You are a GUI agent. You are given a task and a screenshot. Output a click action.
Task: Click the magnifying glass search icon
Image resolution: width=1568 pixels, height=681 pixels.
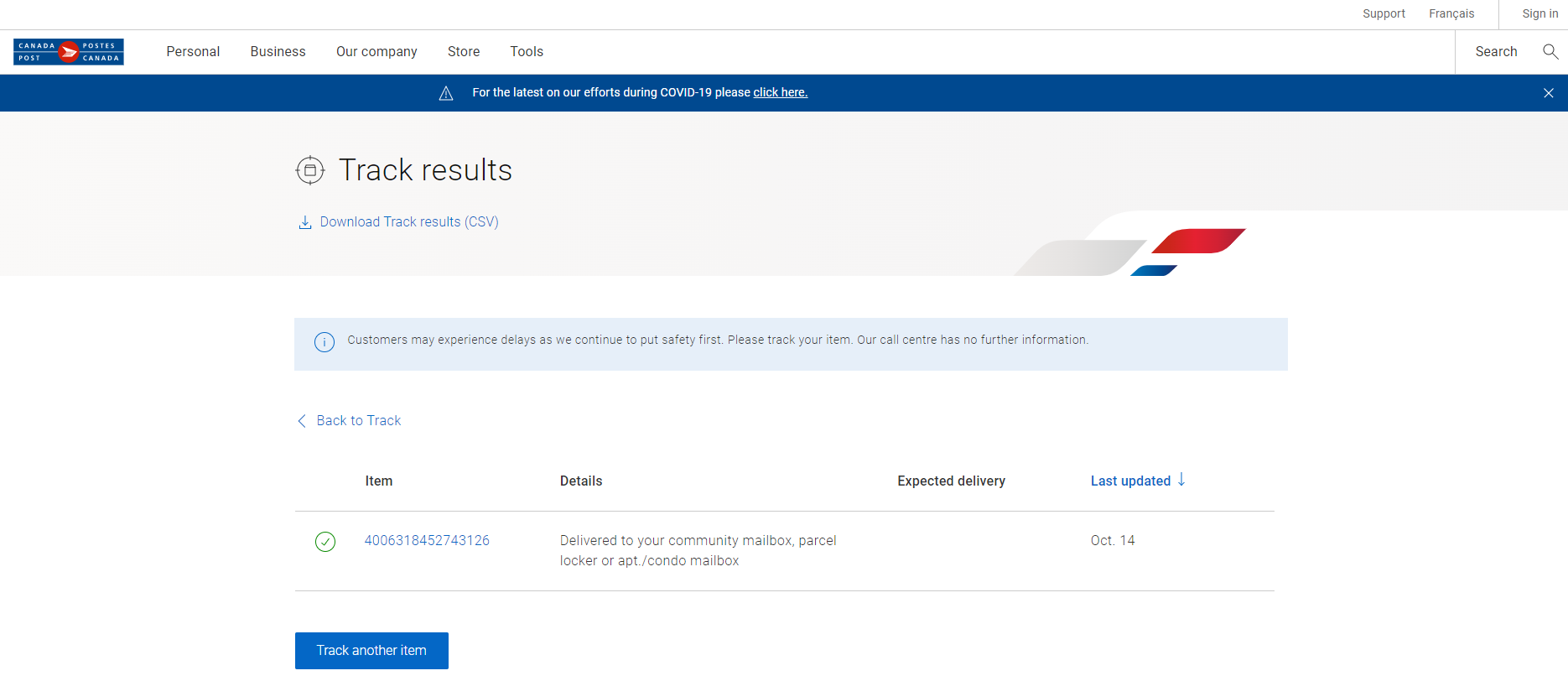coord(1550,52)
